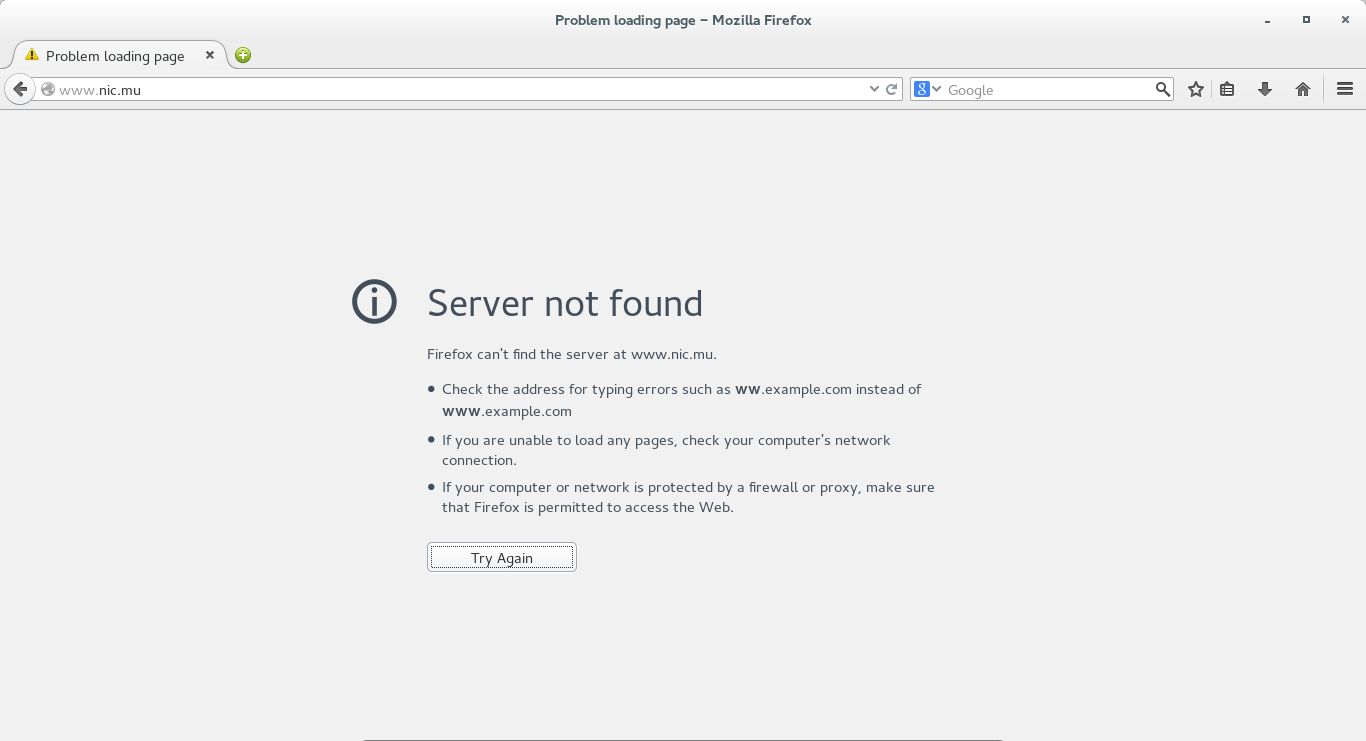
Task: Go to the Home page icon
Action: pos(1302,89)
